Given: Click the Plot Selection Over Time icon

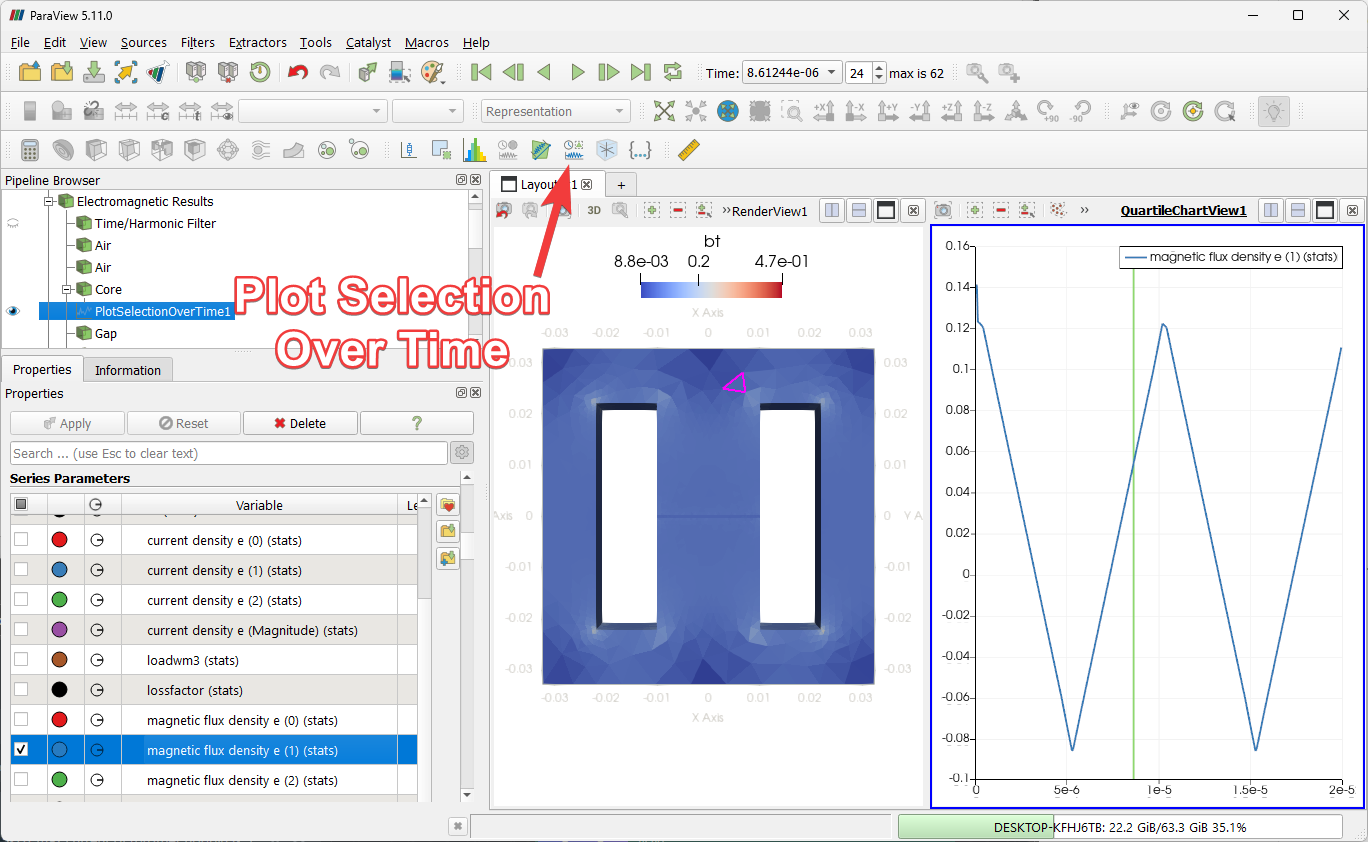Looking at the screenshot, I should tap(574, 150).
